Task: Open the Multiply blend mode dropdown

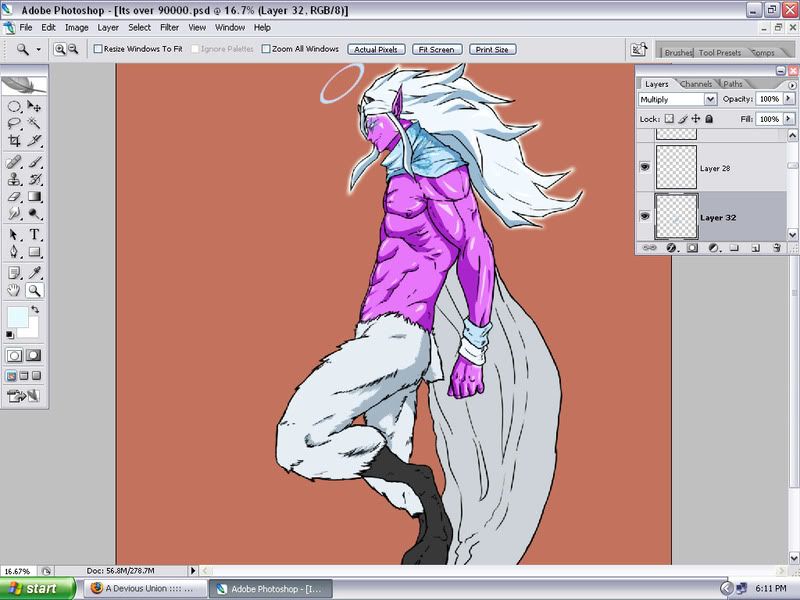Action: pyautogui.click(x=710, y=99)
